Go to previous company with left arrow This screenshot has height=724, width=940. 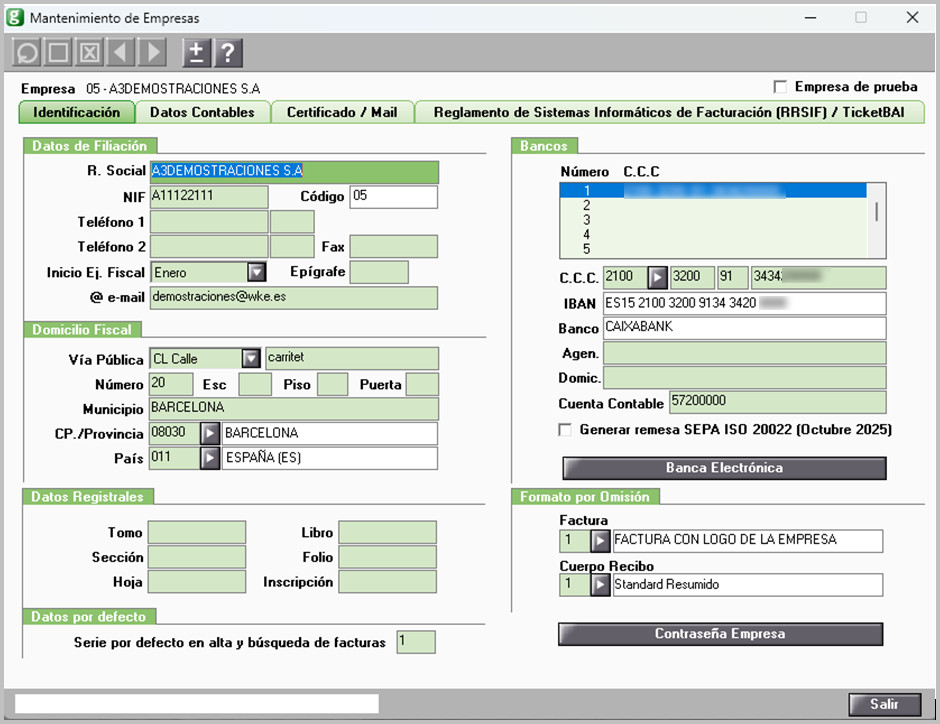pos(120,53)
